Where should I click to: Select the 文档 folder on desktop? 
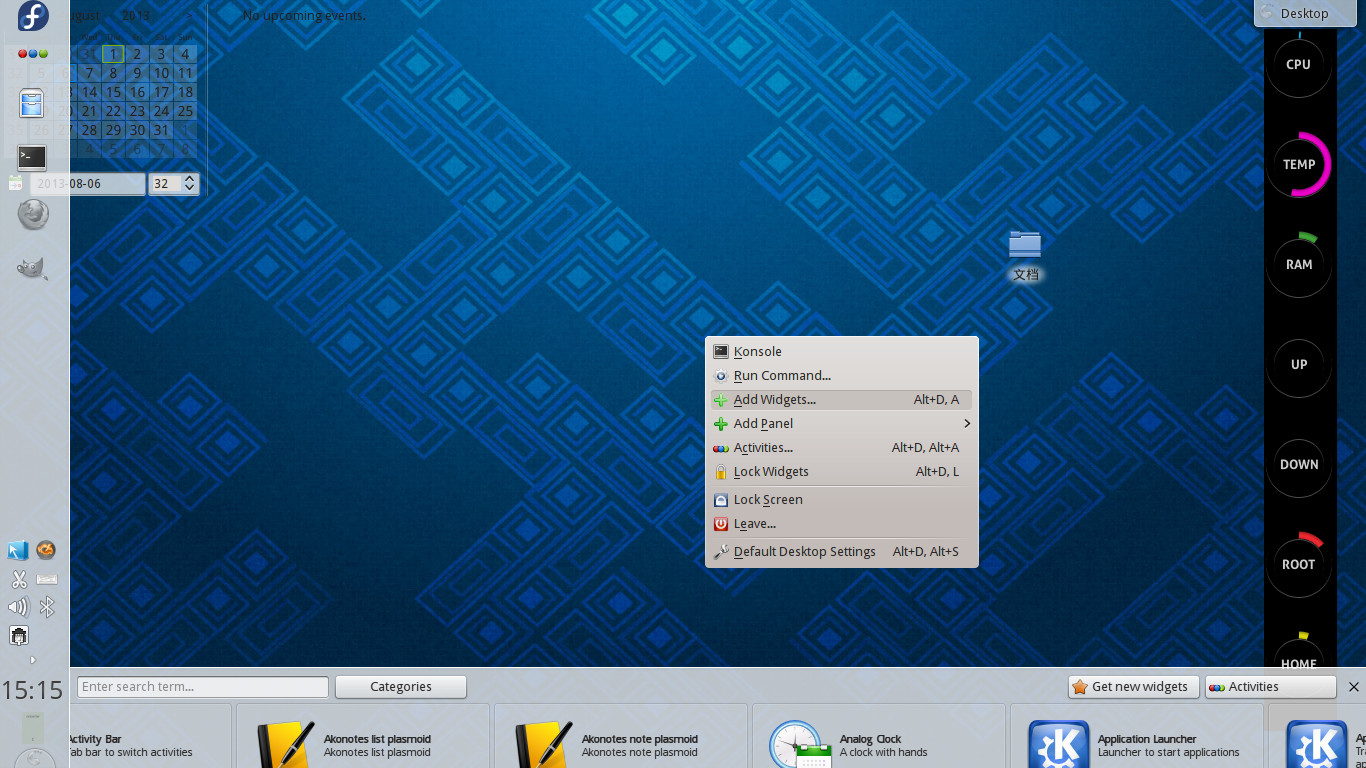pos(1025,255)
